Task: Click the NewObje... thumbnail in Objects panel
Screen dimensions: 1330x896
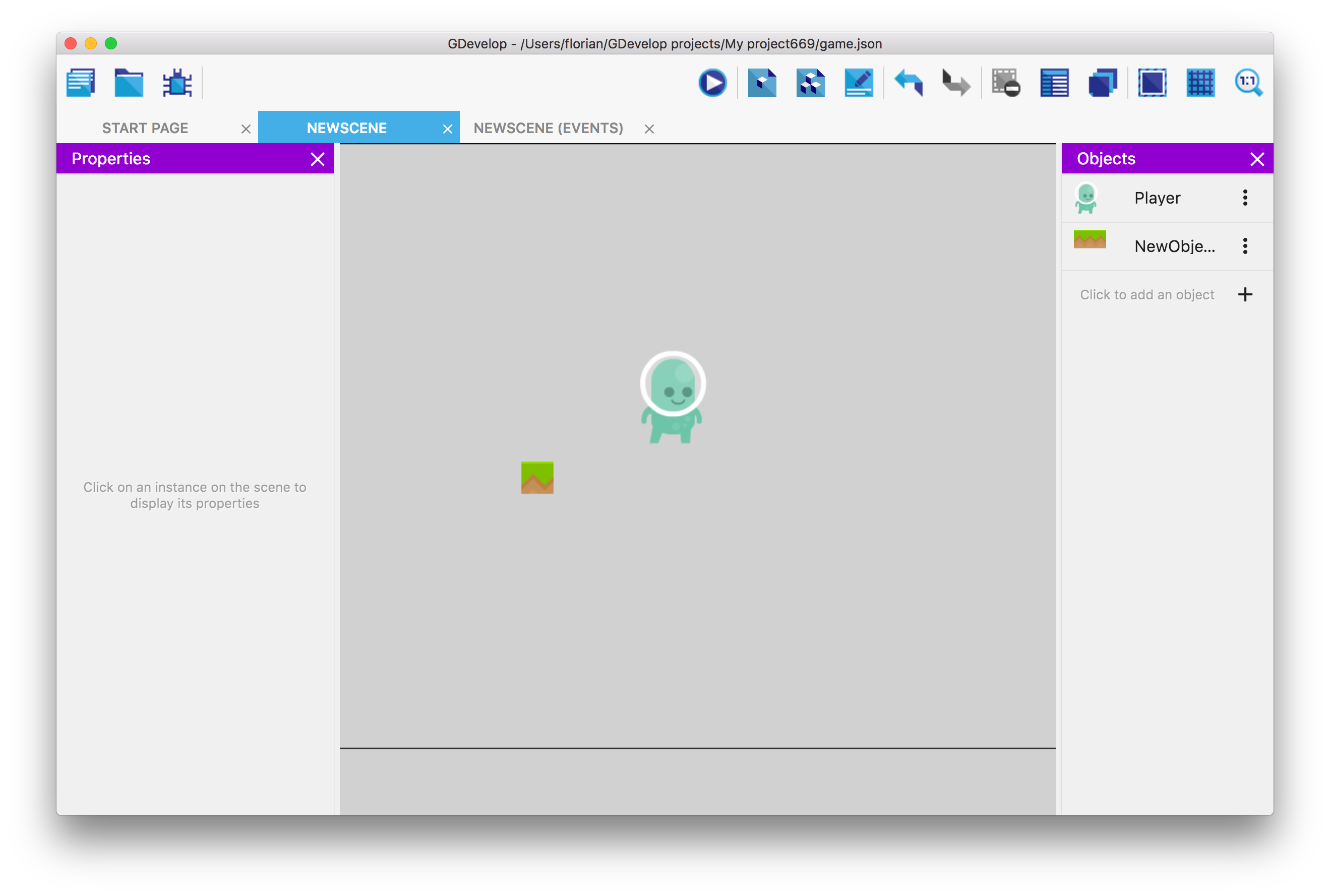Action: 1091,245
